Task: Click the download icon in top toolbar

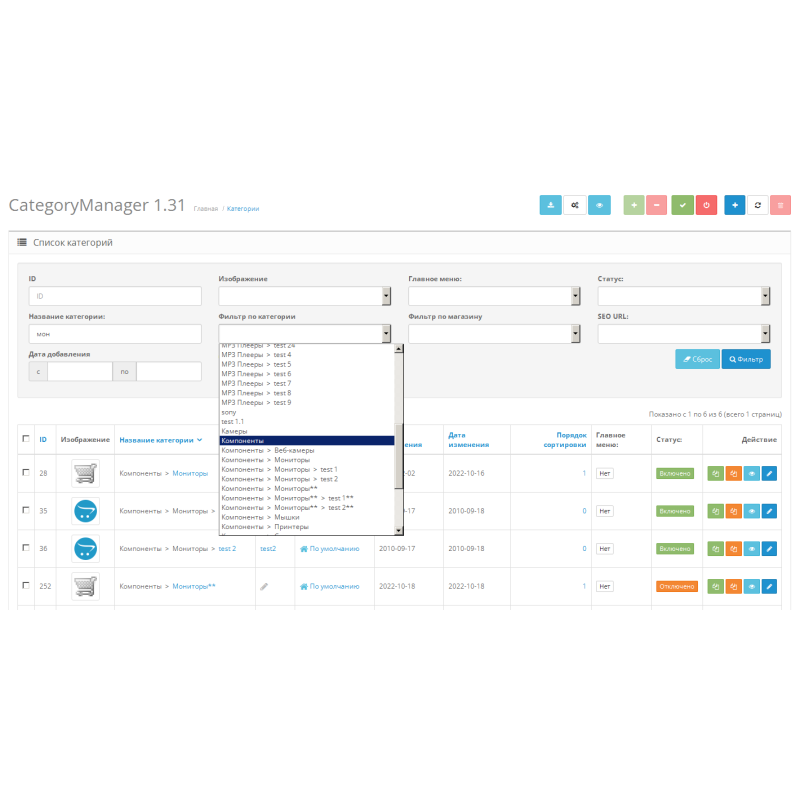Action: tap(550, 205)
